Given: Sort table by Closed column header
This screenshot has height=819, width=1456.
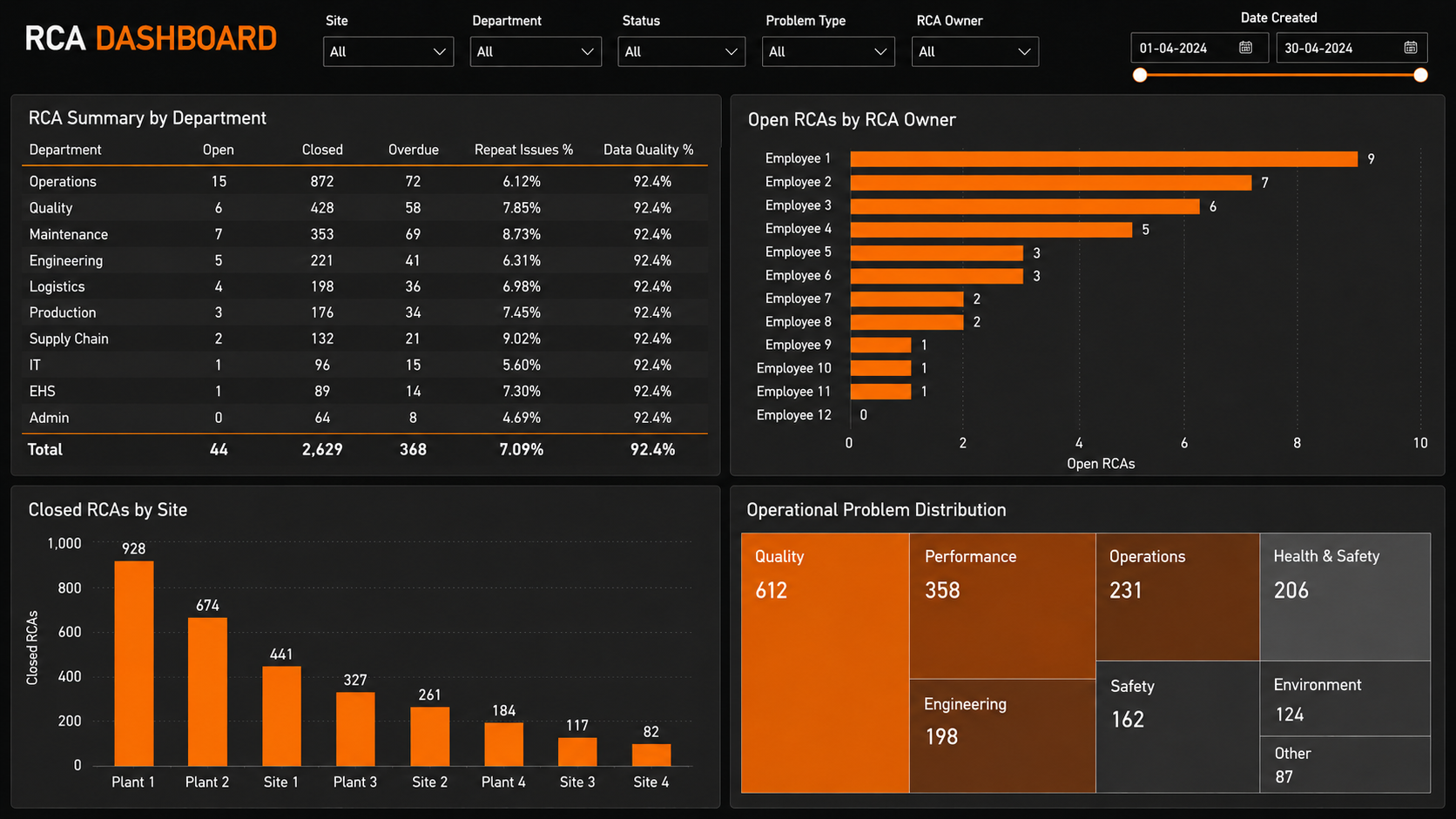Looking at the screenshot, I should point(322,150).
